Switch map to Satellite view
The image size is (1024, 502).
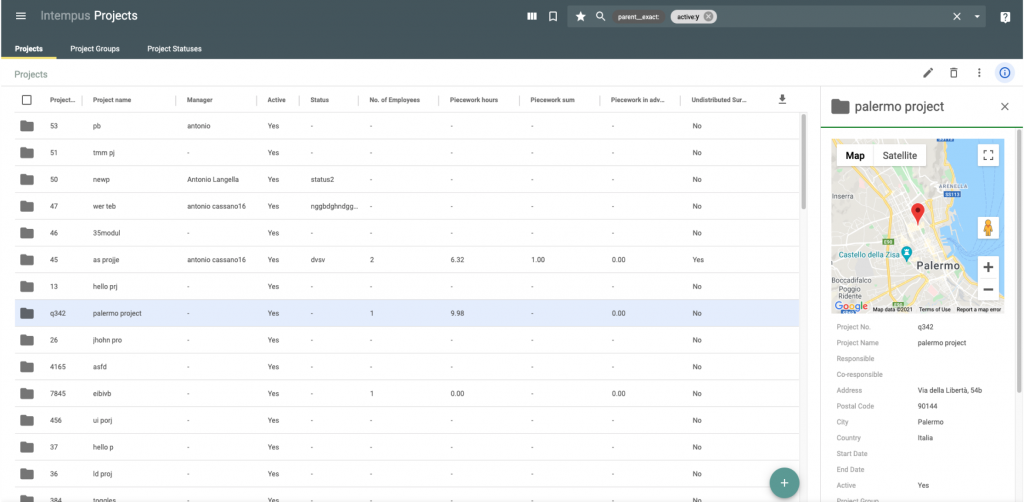[x=899, y=155]
